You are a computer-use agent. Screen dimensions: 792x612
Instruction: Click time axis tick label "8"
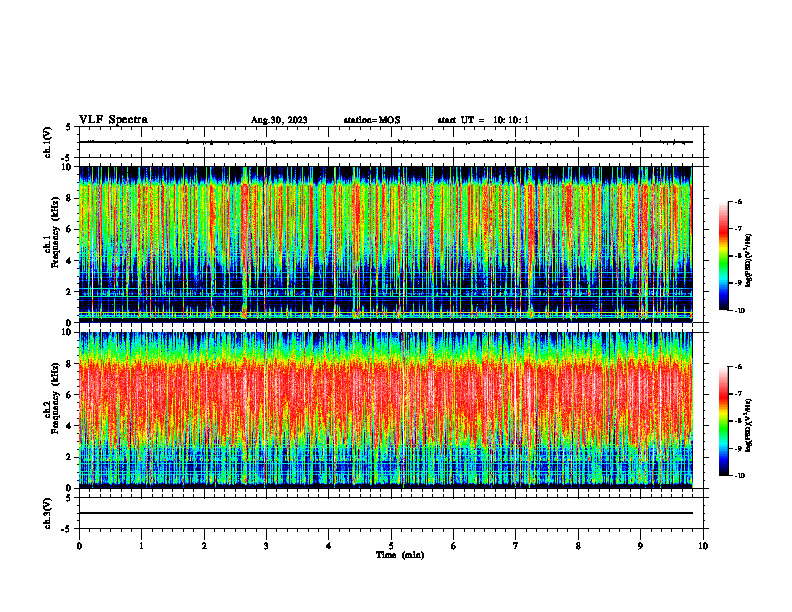[578, 546]
